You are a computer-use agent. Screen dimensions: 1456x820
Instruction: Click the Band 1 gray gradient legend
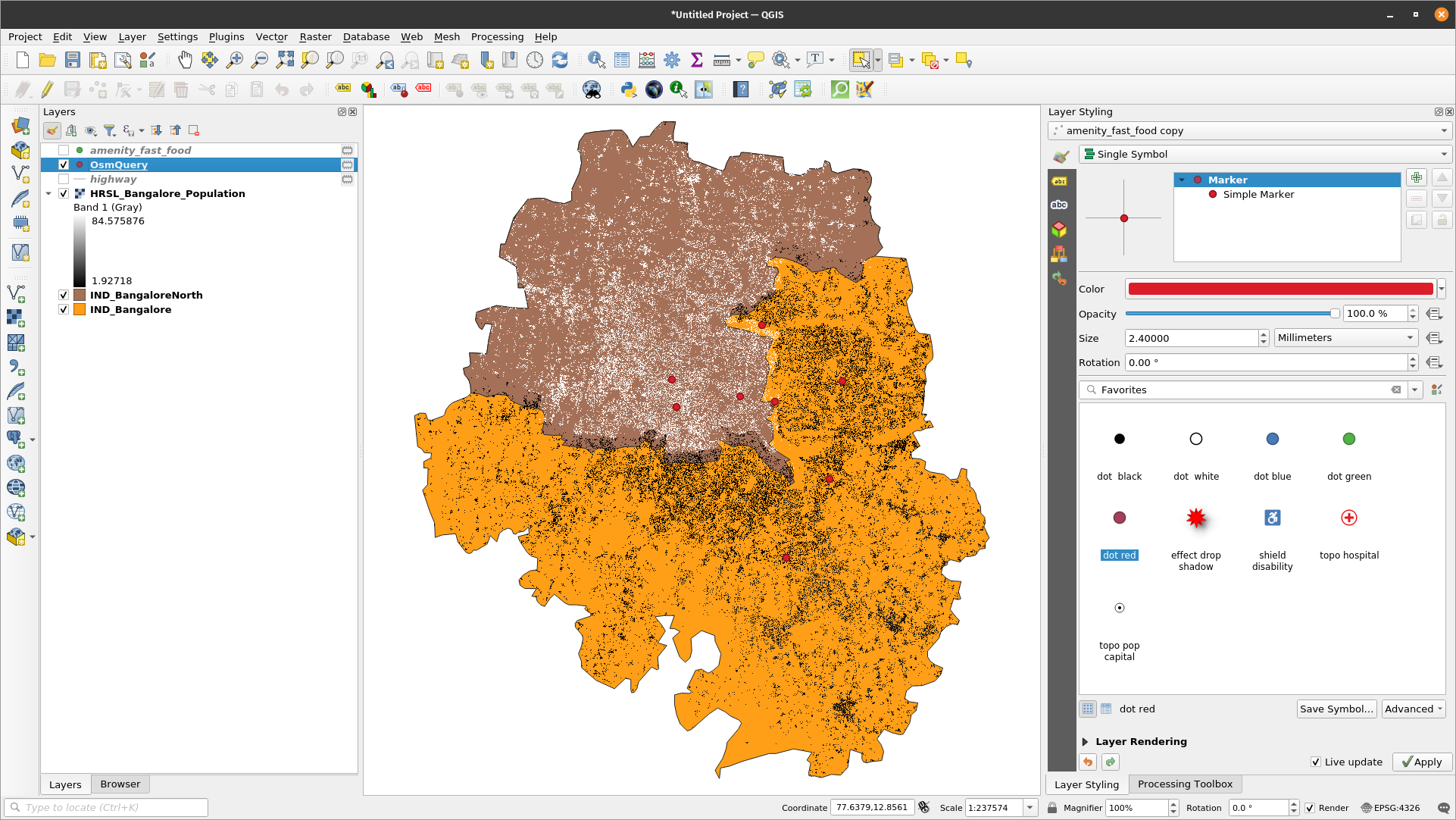click(x=80, y=251)
